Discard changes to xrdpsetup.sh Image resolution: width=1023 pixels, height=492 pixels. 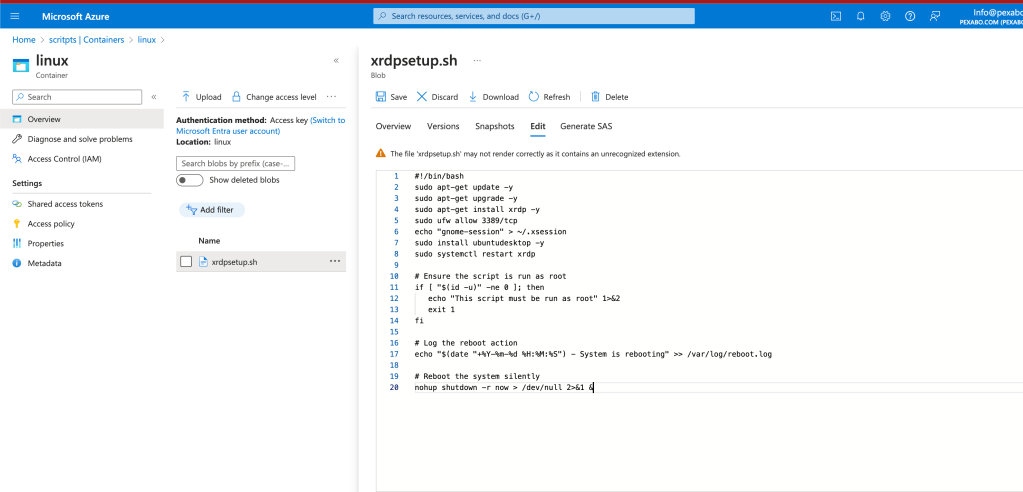point(437,97)
